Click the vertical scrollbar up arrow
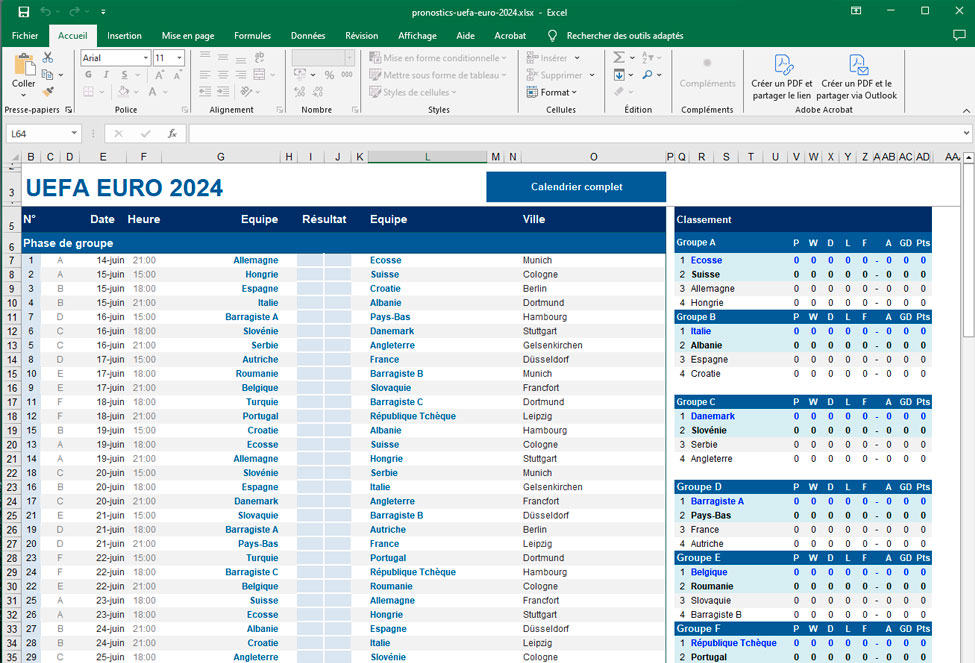 click(x=968, y=157)
